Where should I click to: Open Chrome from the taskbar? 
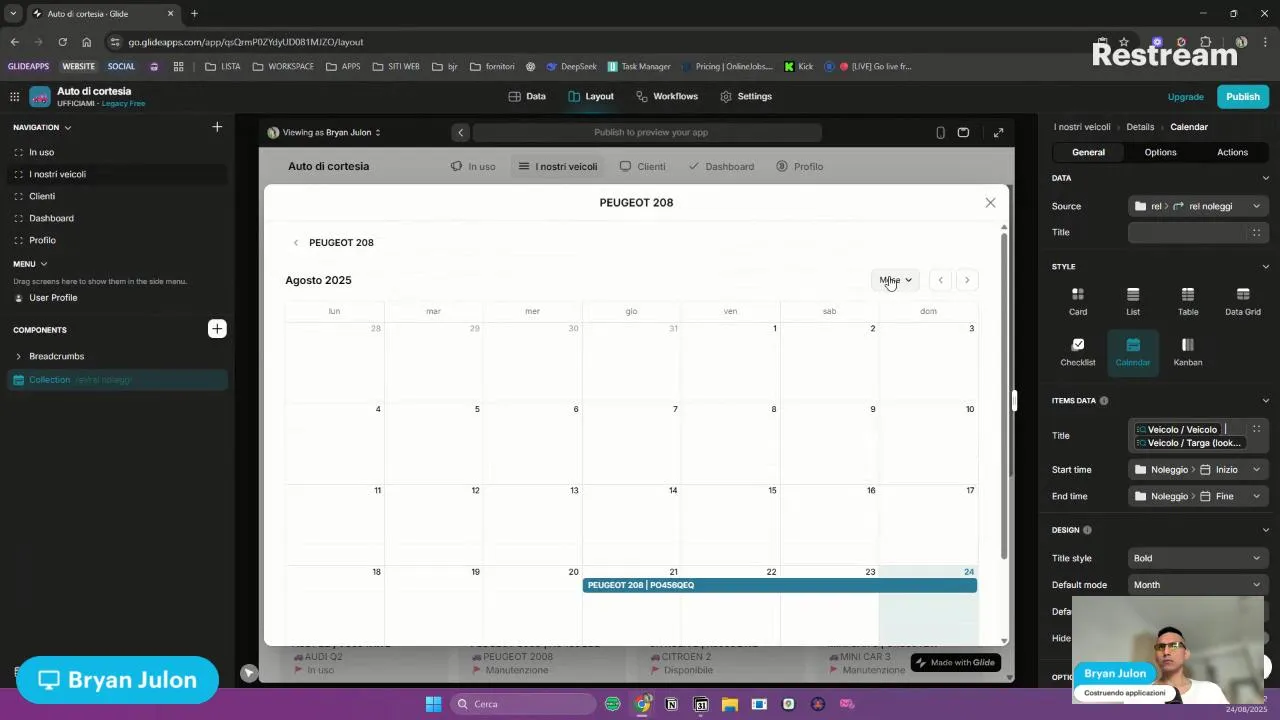tap(642, 704)
